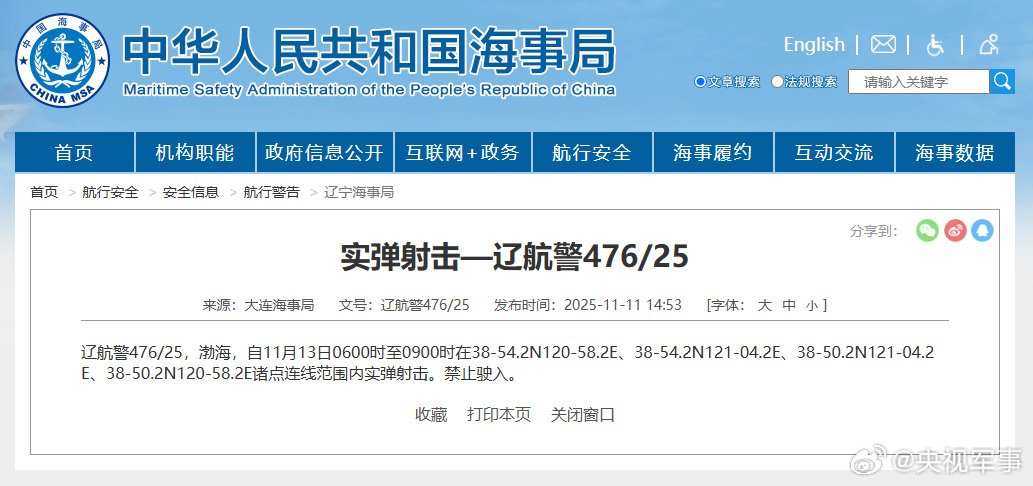Viewport: 1033px width, 486px height.
Task: Open the 政府信息公开 navigation menu
Action: pyautogui.click(x=324, y=153)
